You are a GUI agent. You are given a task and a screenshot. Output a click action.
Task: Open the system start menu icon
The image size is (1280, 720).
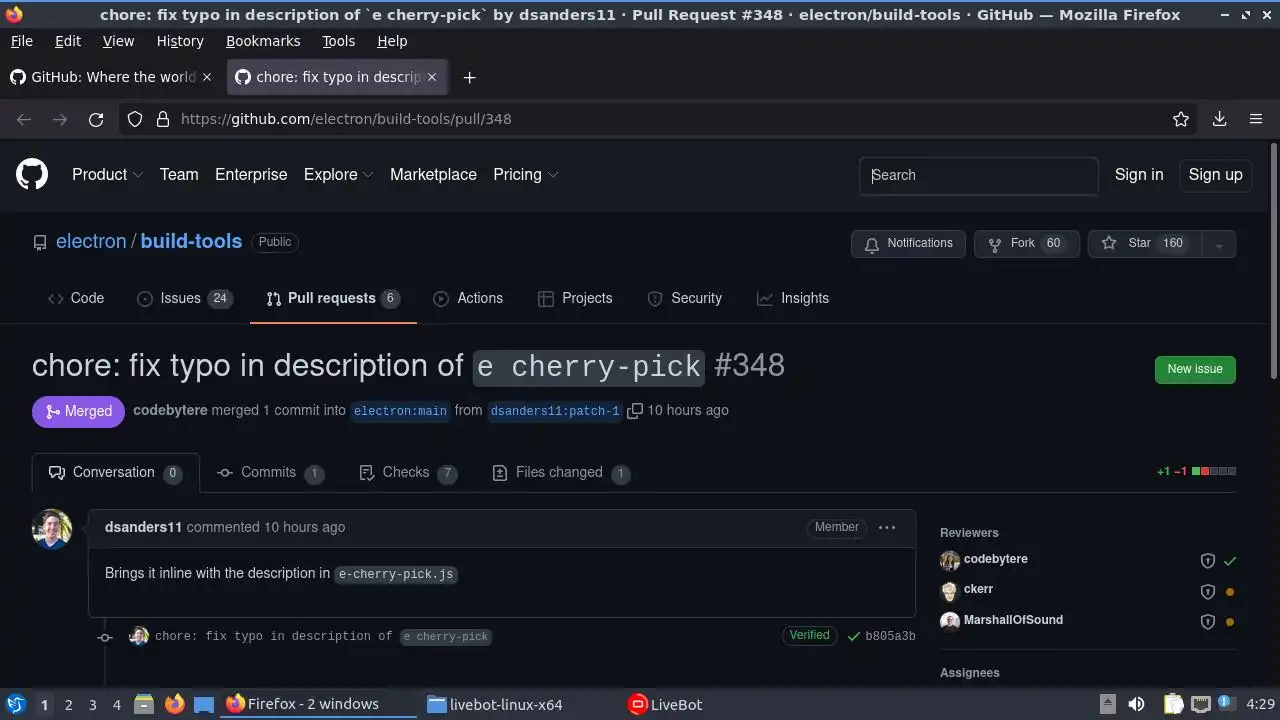[x=16, y=704]
